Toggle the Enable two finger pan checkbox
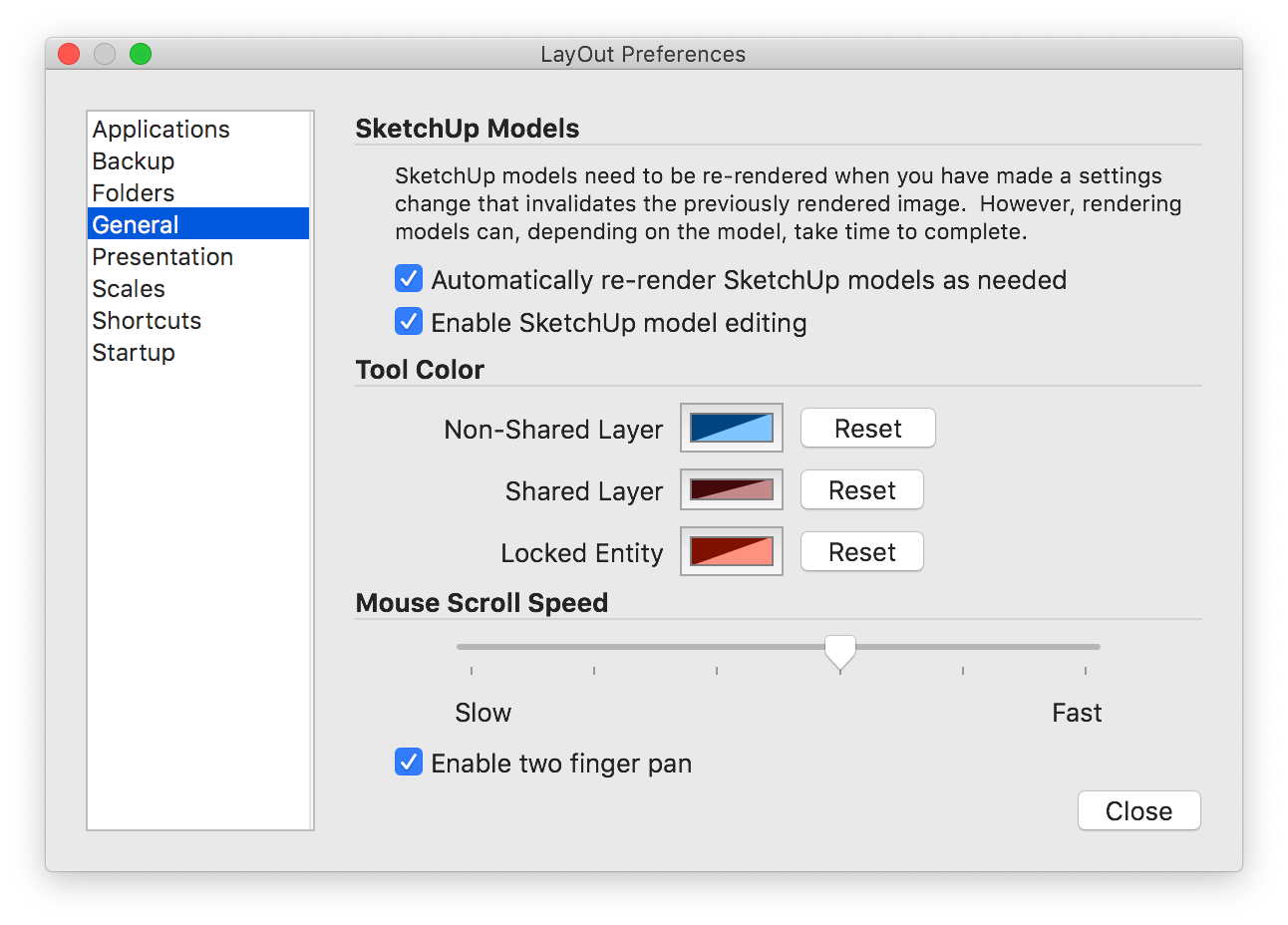 click(x=409, y=763)
